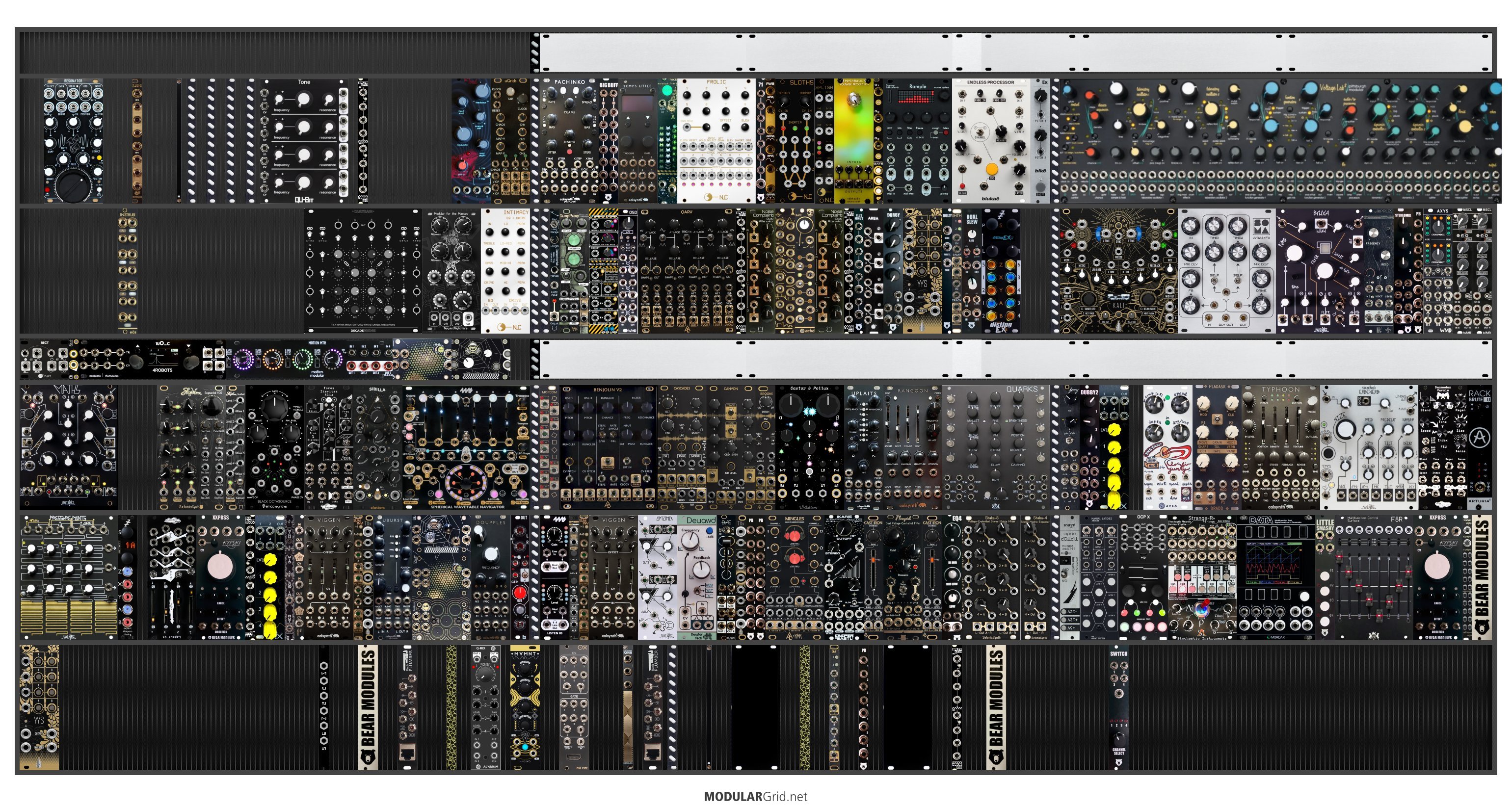Viewport: 1512px width, 807px height.
Task: Select the TEMPS UTILE module
Action: [x=638, y=141]
